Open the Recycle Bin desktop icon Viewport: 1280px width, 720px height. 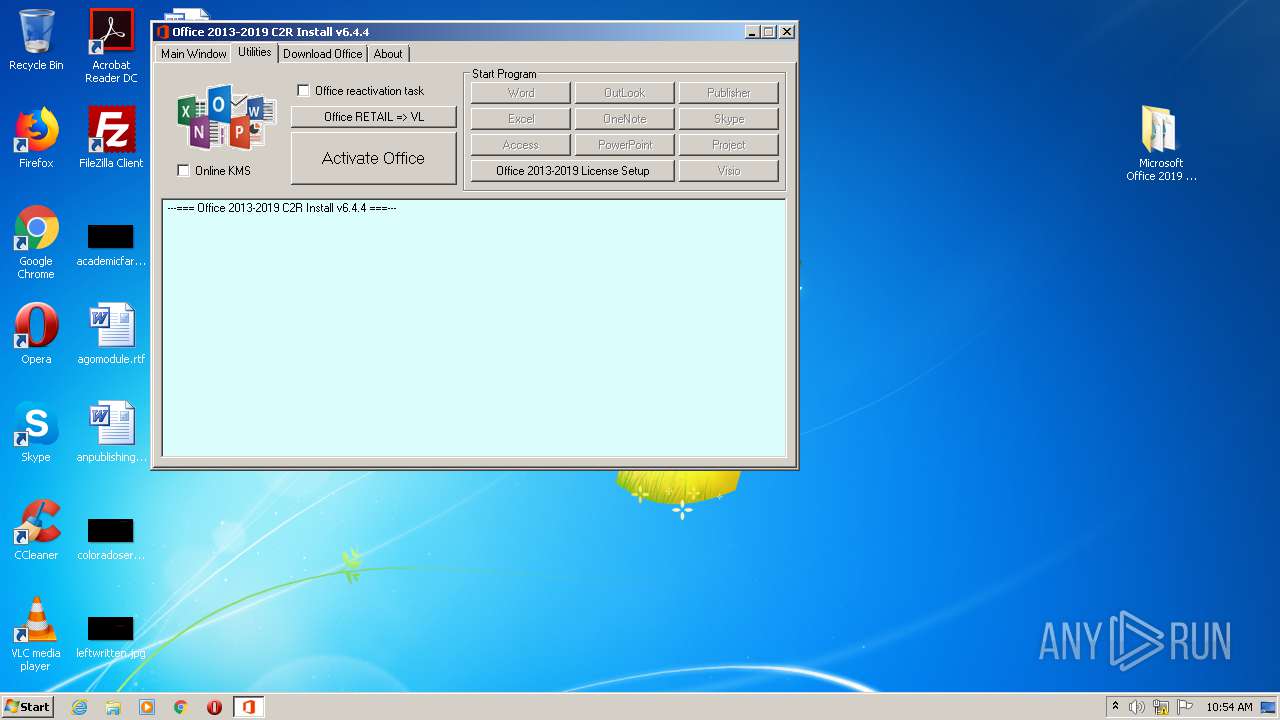pos(36,40)
